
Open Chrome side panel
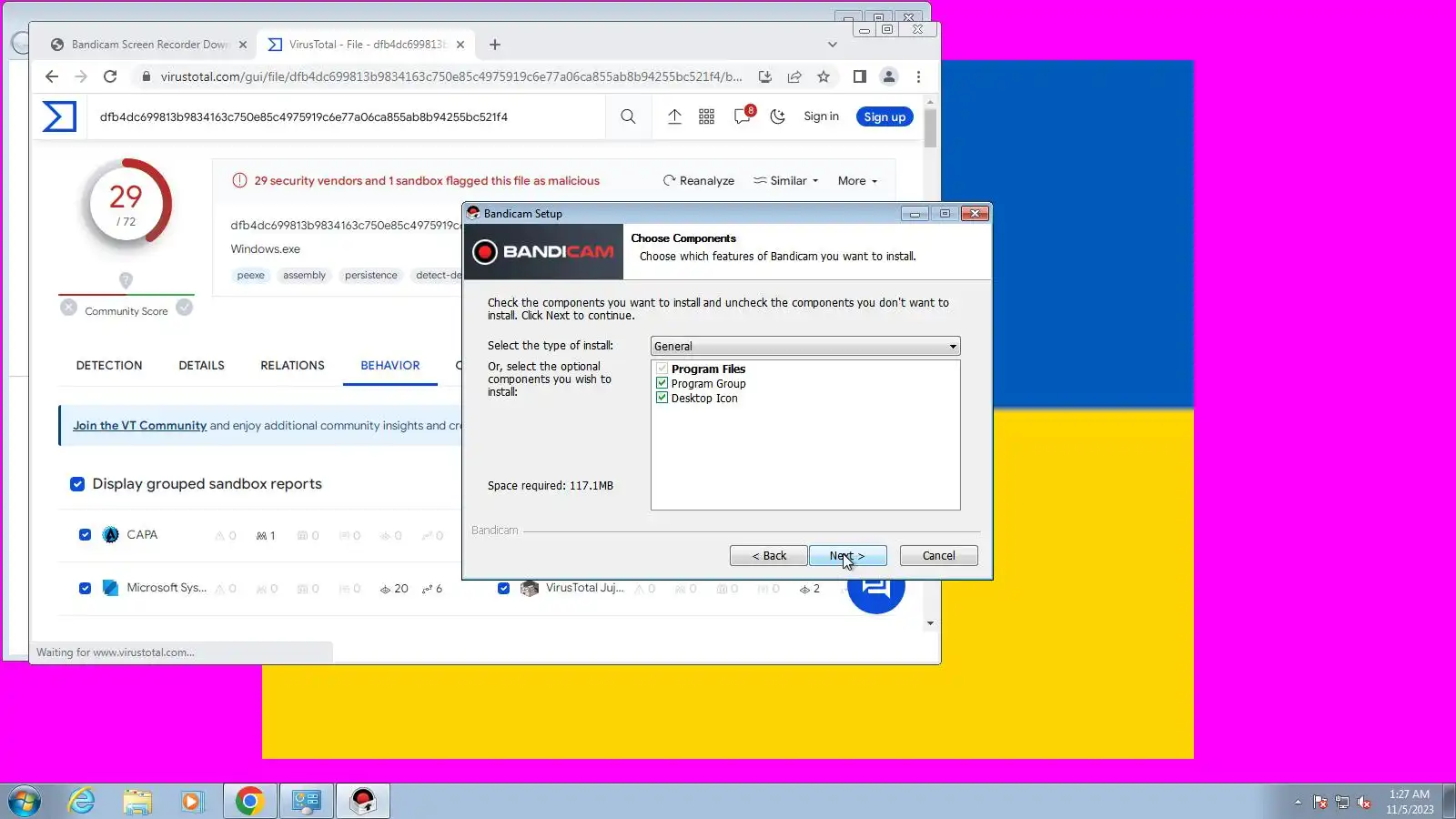click(859, 76)
